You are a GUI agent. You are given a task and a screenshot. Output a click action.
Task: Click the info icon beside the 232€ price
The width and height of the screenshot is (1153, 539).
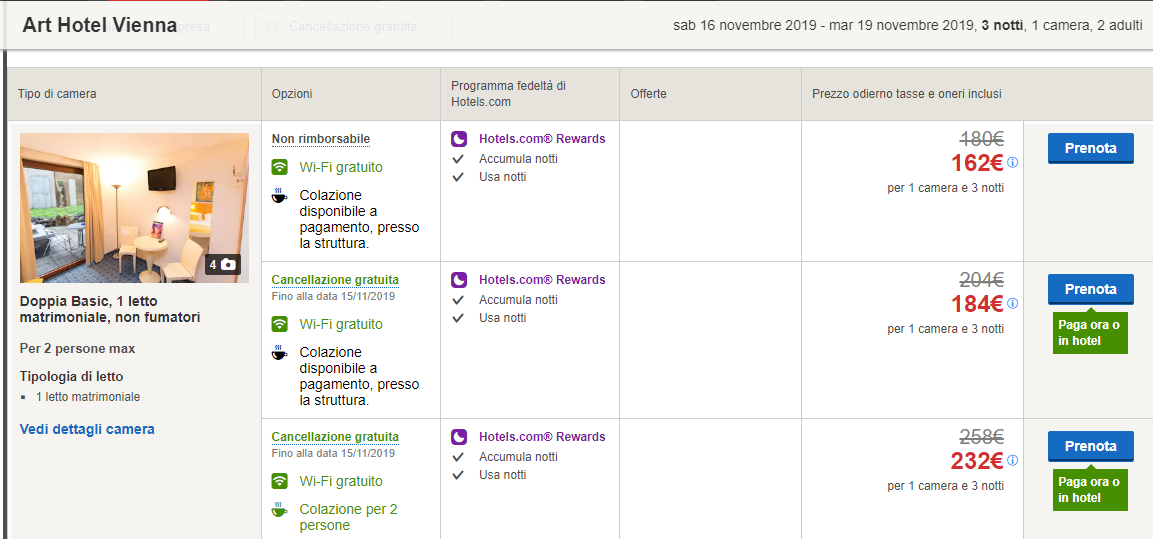tap(1012, 461)
